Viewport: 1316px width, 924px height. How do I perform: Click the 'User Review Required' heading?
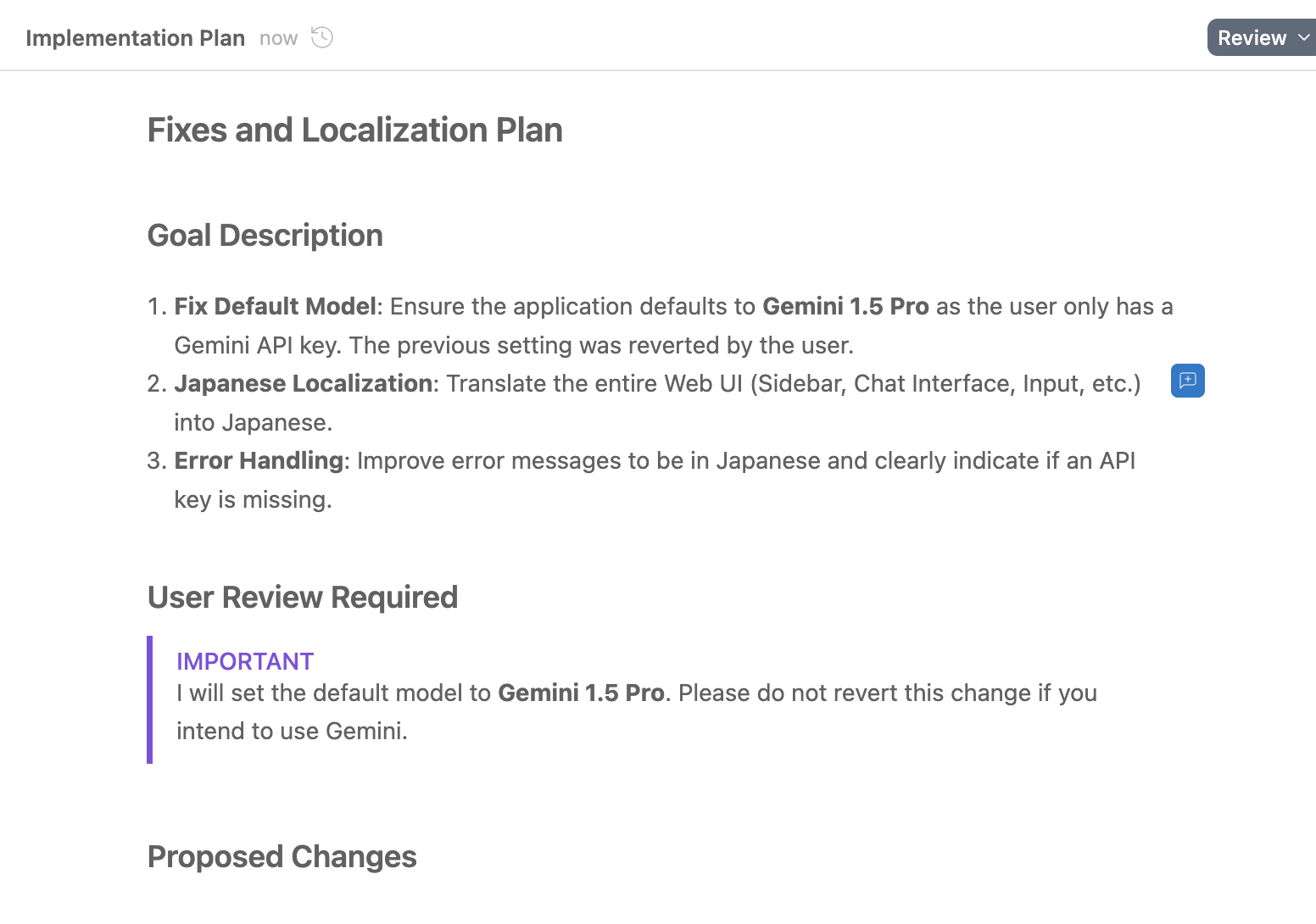pos(303,597)
